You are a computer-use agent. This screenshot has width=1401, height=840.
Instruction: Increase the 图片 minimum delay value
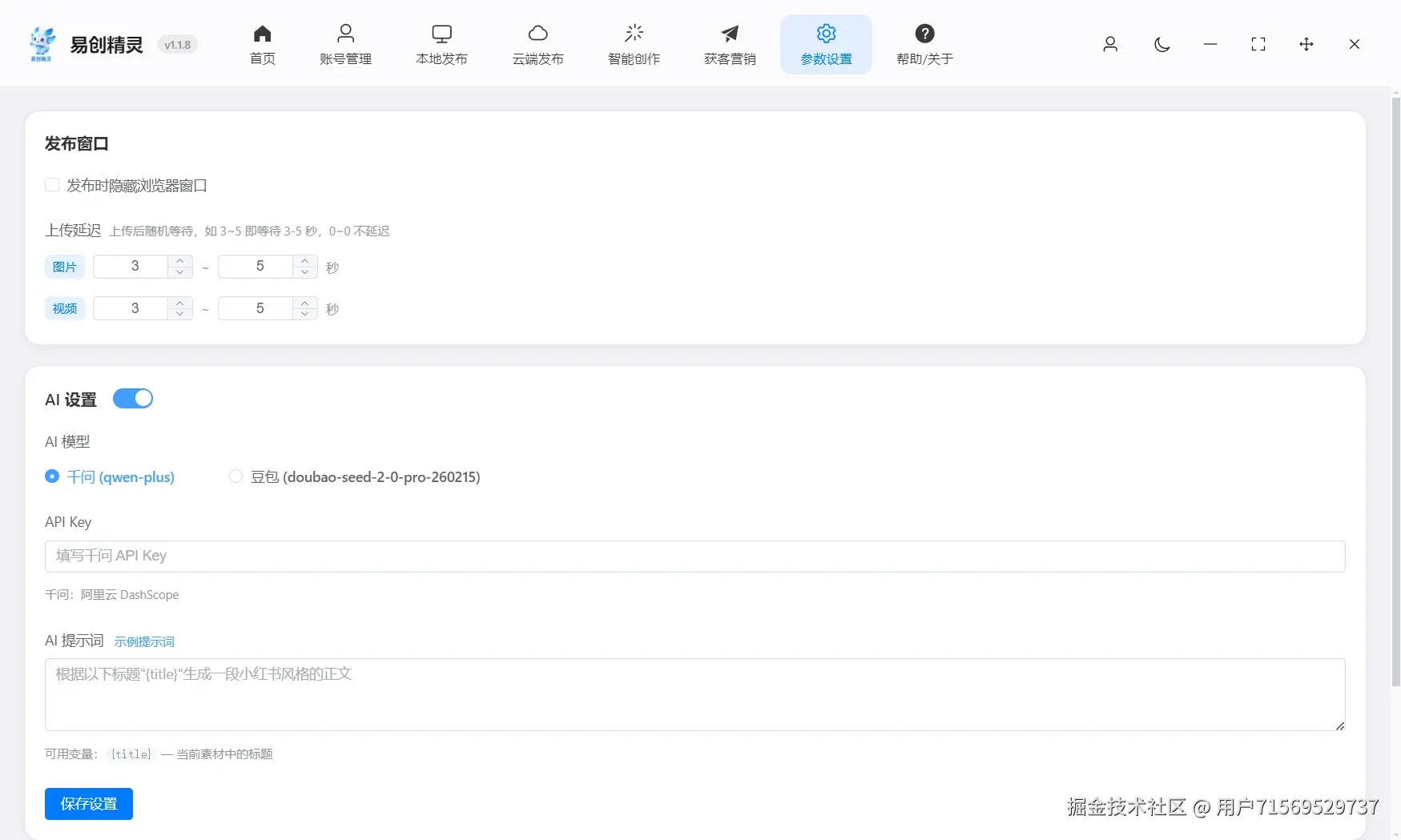(x=180, y=261)
